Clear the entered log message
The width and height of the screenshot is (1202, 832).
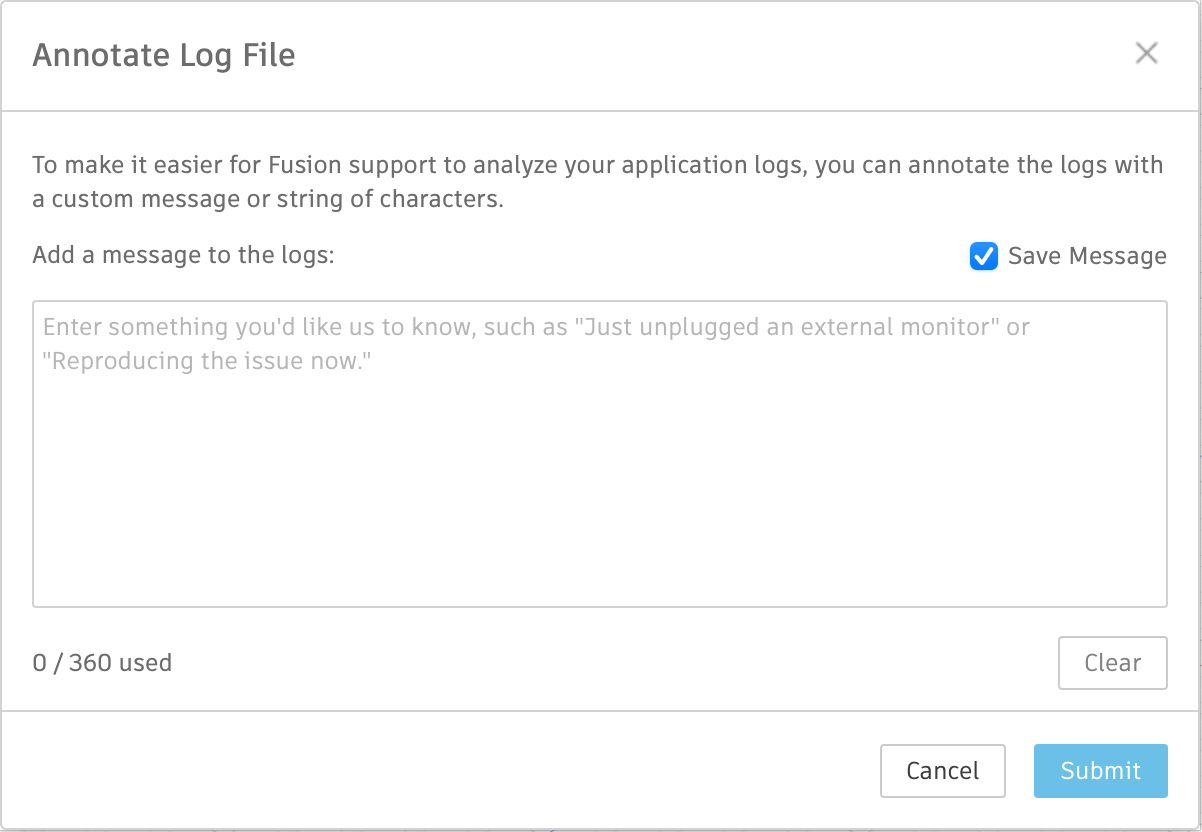tap(1112, 662)
